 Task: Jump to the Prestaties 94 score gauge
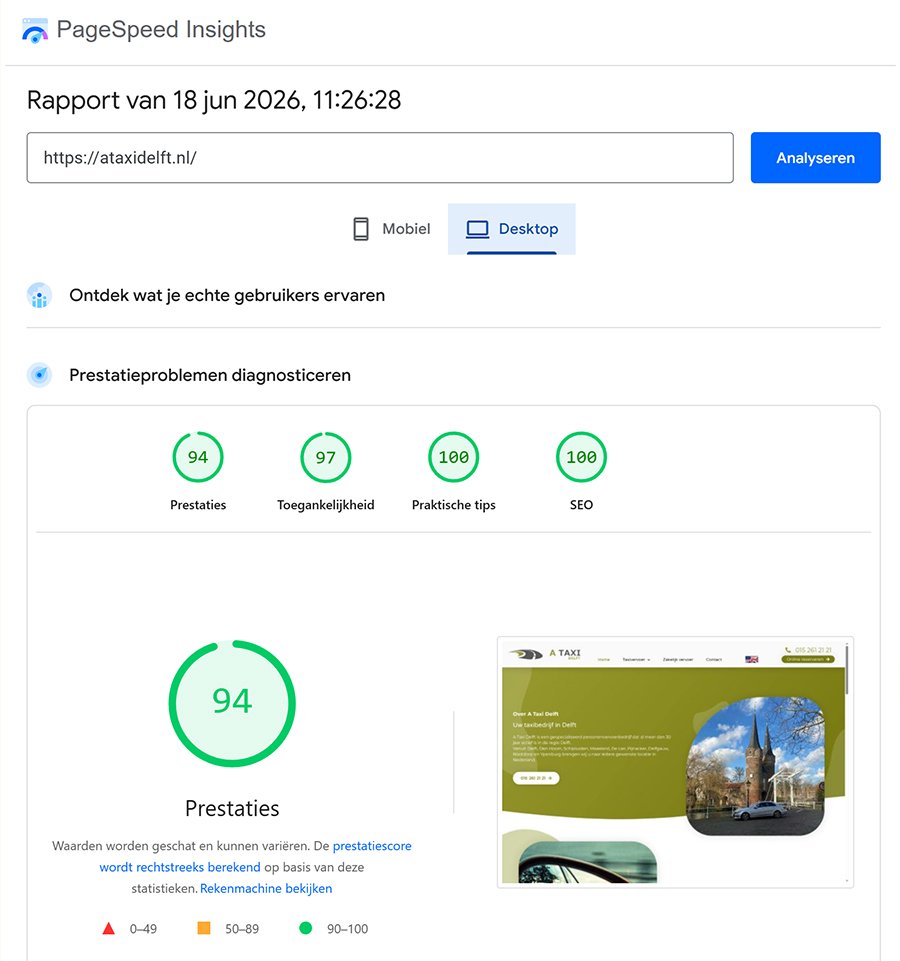(198, 457)
